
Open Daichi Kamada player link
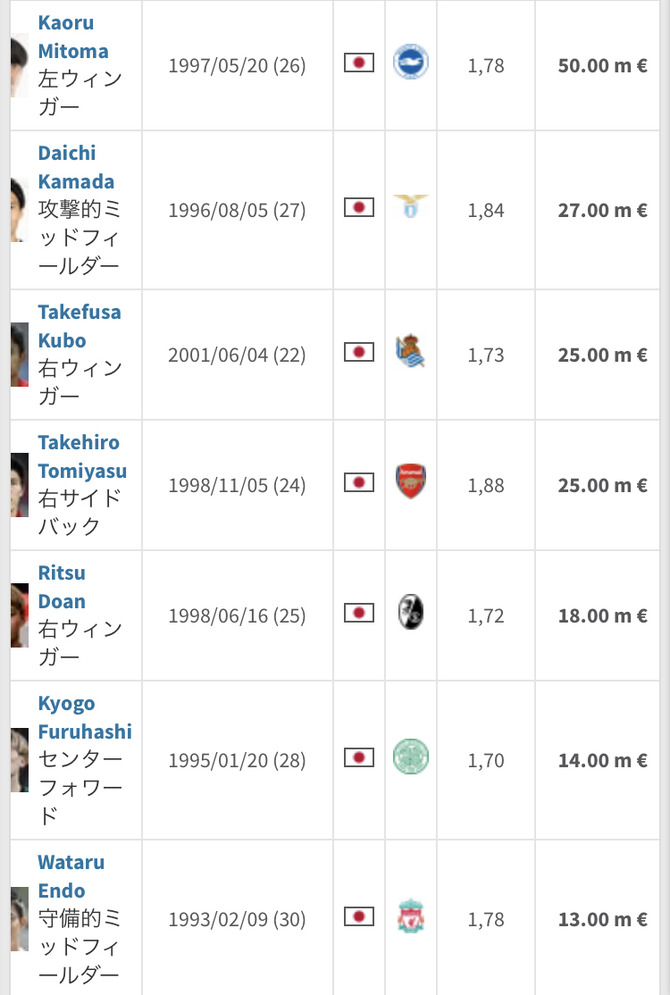tap(76, 167)
